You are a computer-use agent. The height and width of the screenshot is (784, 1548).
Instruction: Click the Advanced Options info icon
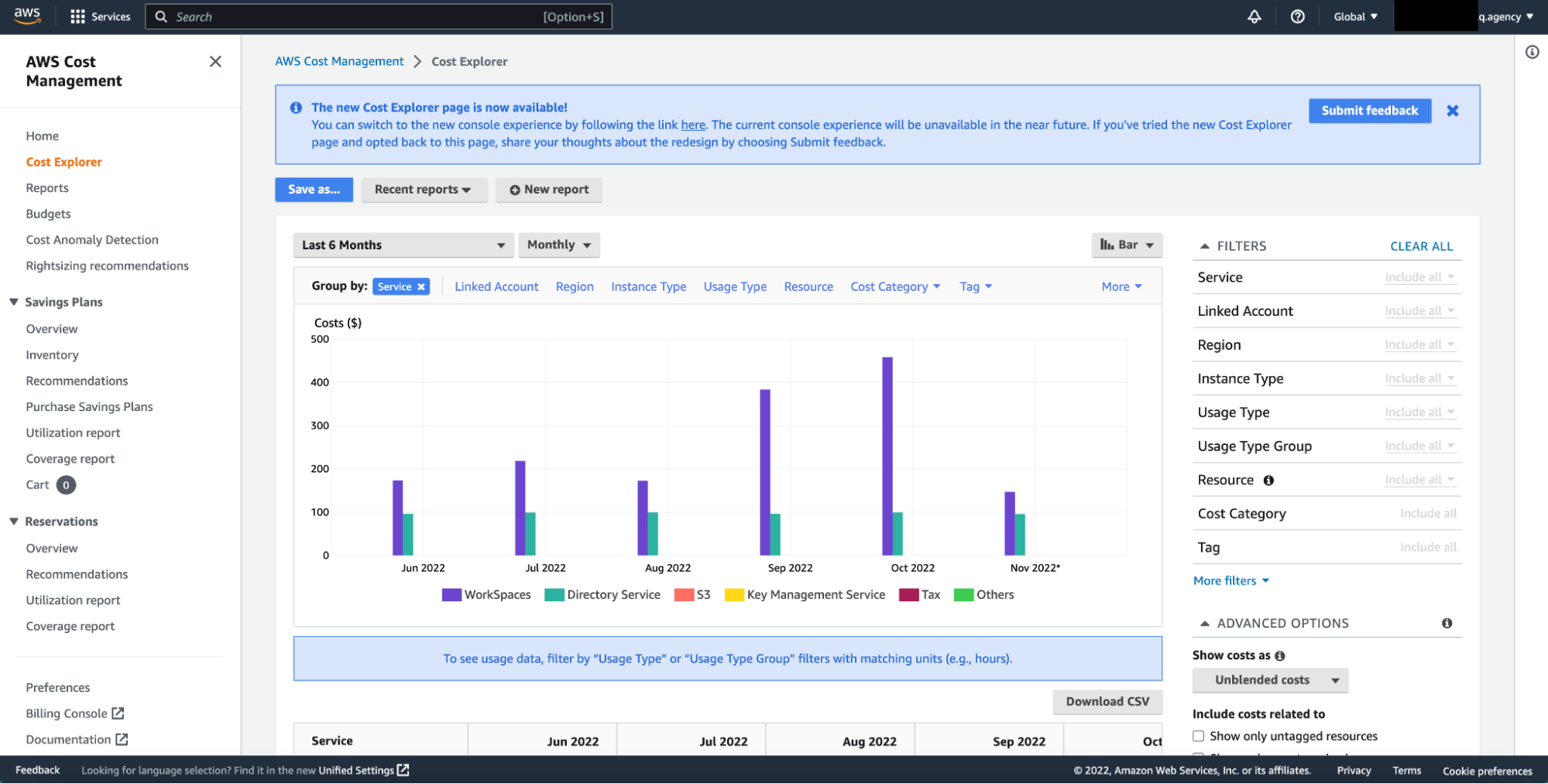[1447, 623]
